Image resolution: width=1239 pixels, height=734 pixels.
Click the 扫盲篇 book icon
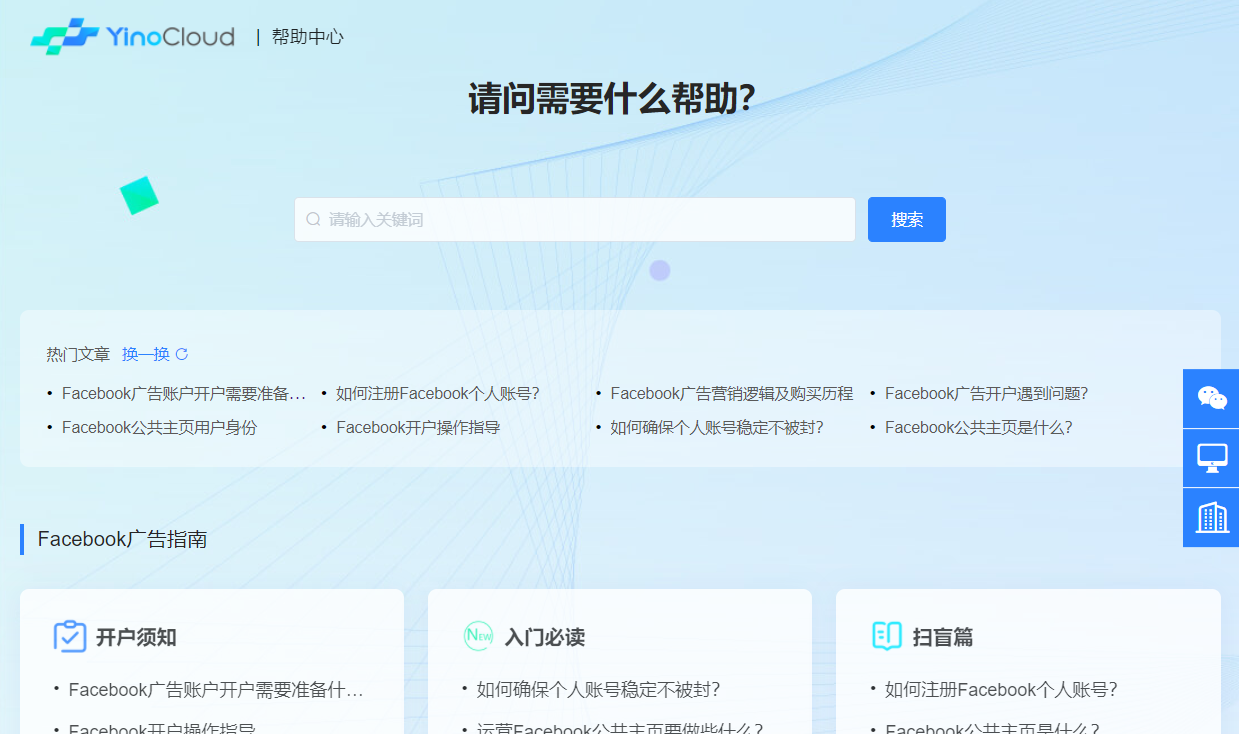(x=887, y=636)
